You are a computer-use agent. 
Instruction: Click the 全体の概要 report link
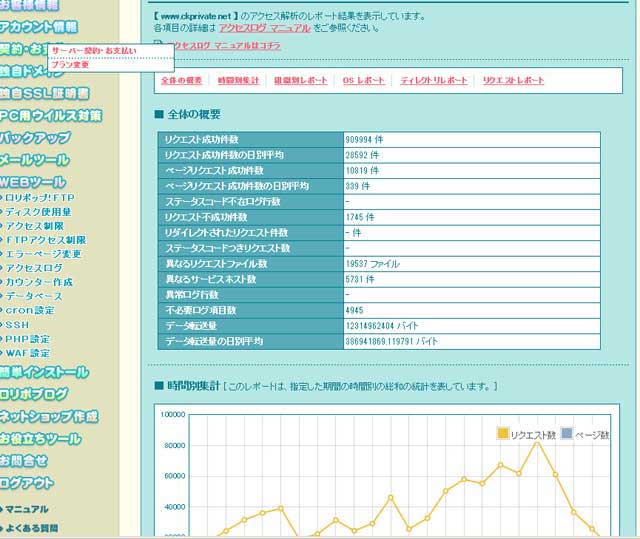(x=182, y=80)
